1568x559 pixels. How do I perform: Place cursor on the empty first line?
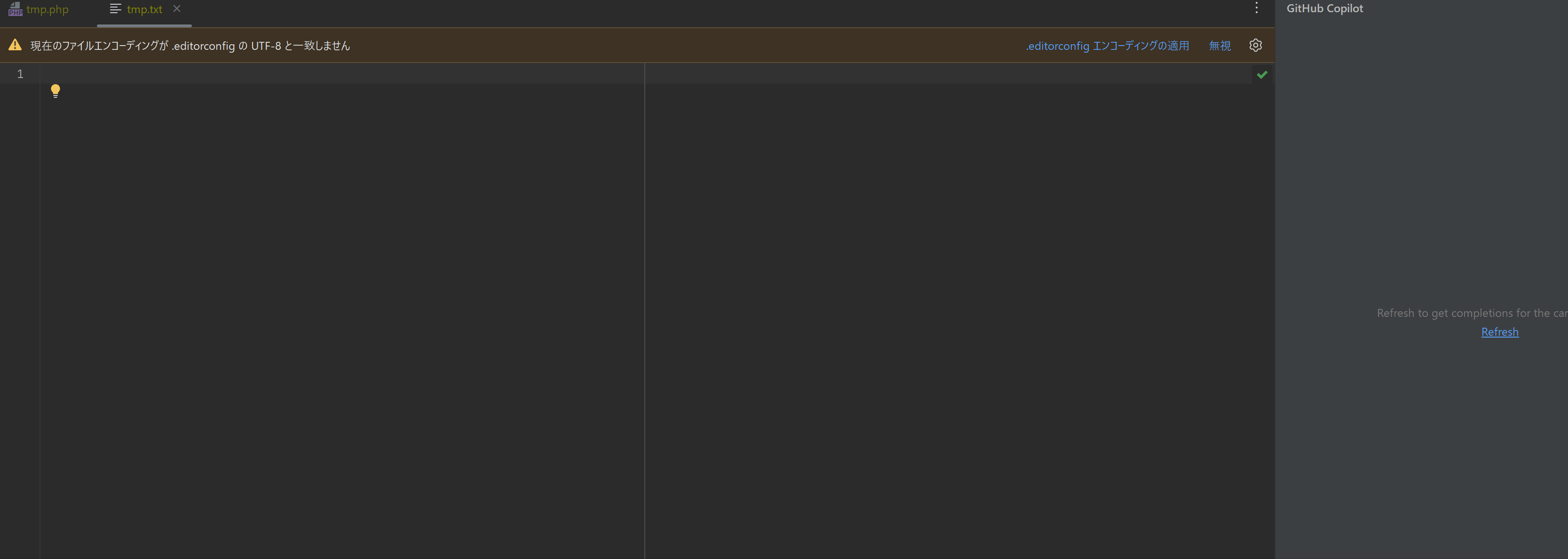coord(304,74)
